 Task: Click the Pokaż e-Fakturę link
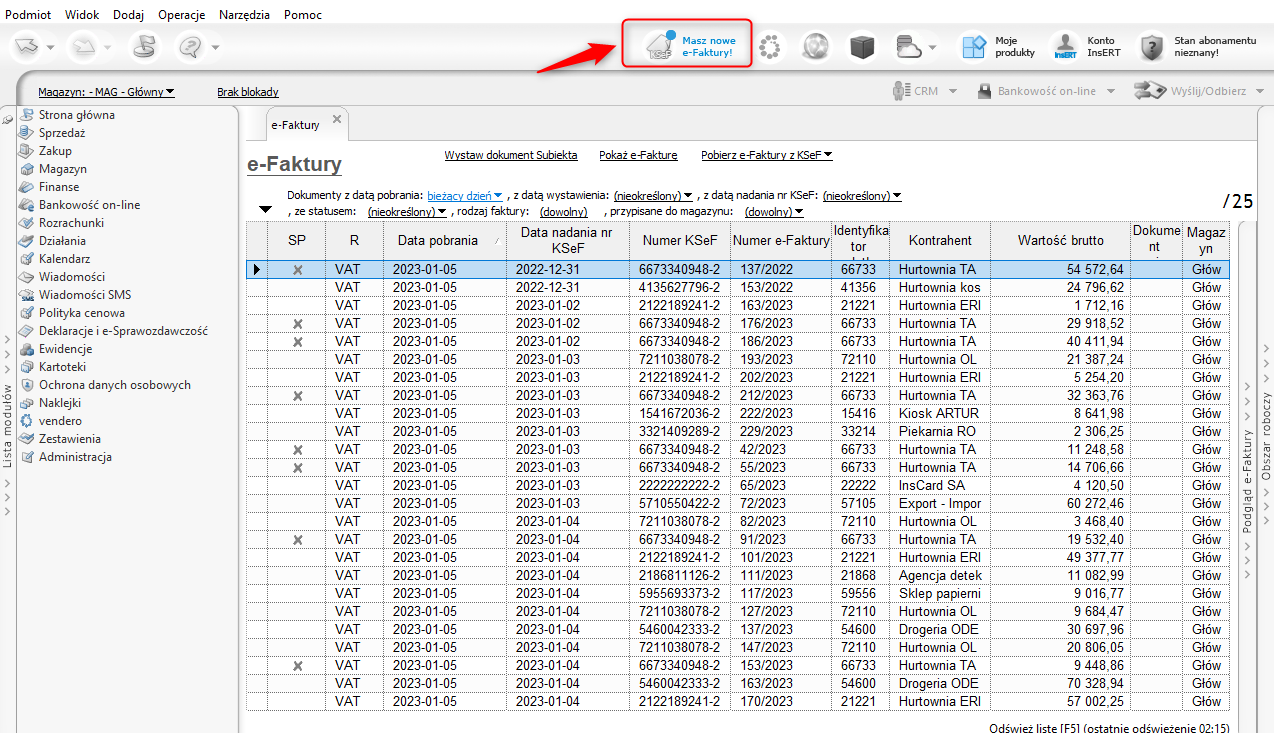tap(638, 155)
